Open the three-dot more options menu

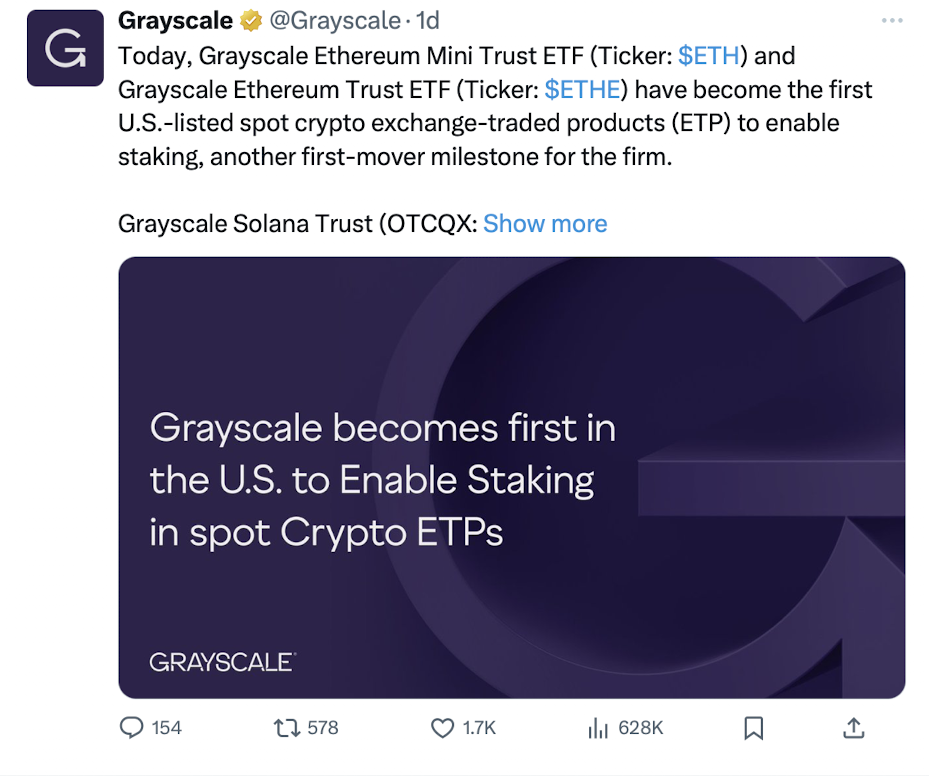pyautogui.click(x=892, y=21)
